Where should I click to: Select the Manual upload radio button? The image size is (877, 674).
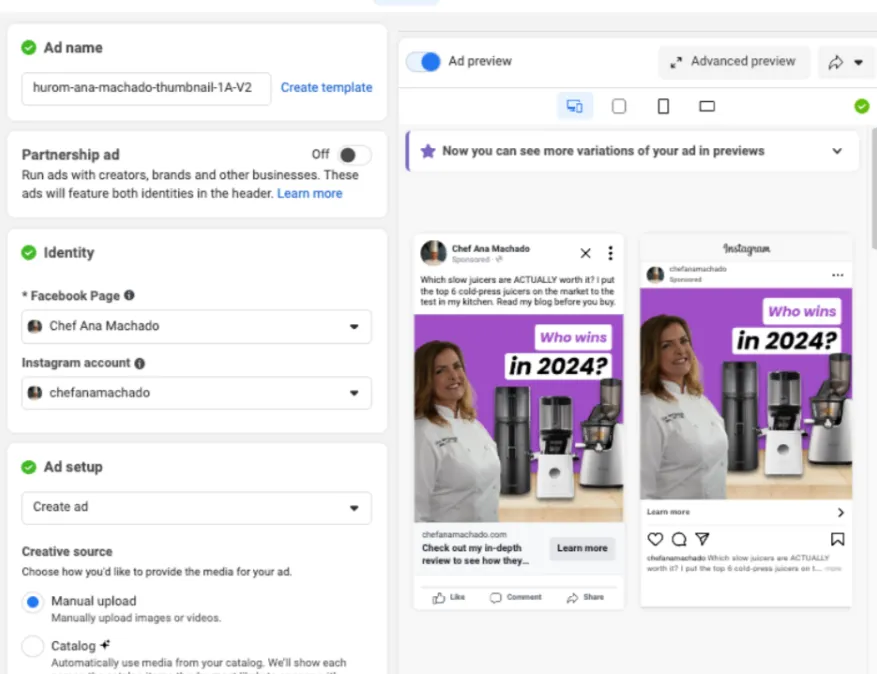(32, 602)
